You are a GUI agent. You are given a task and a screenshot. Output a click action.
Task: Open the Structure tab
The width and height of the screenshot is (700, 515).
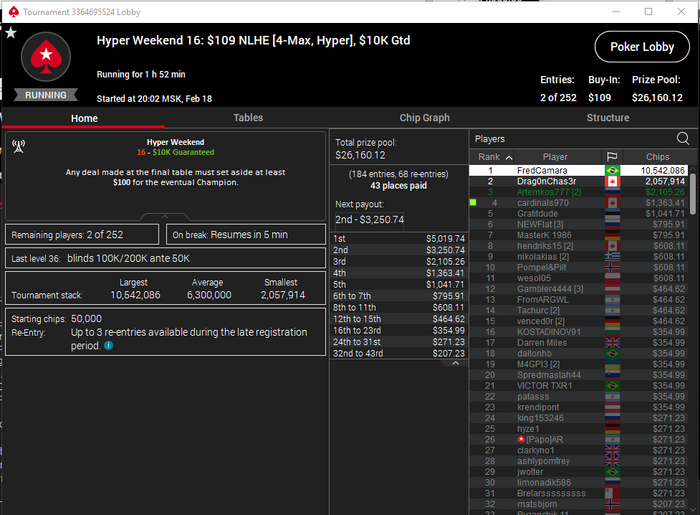tap(608, 118)
